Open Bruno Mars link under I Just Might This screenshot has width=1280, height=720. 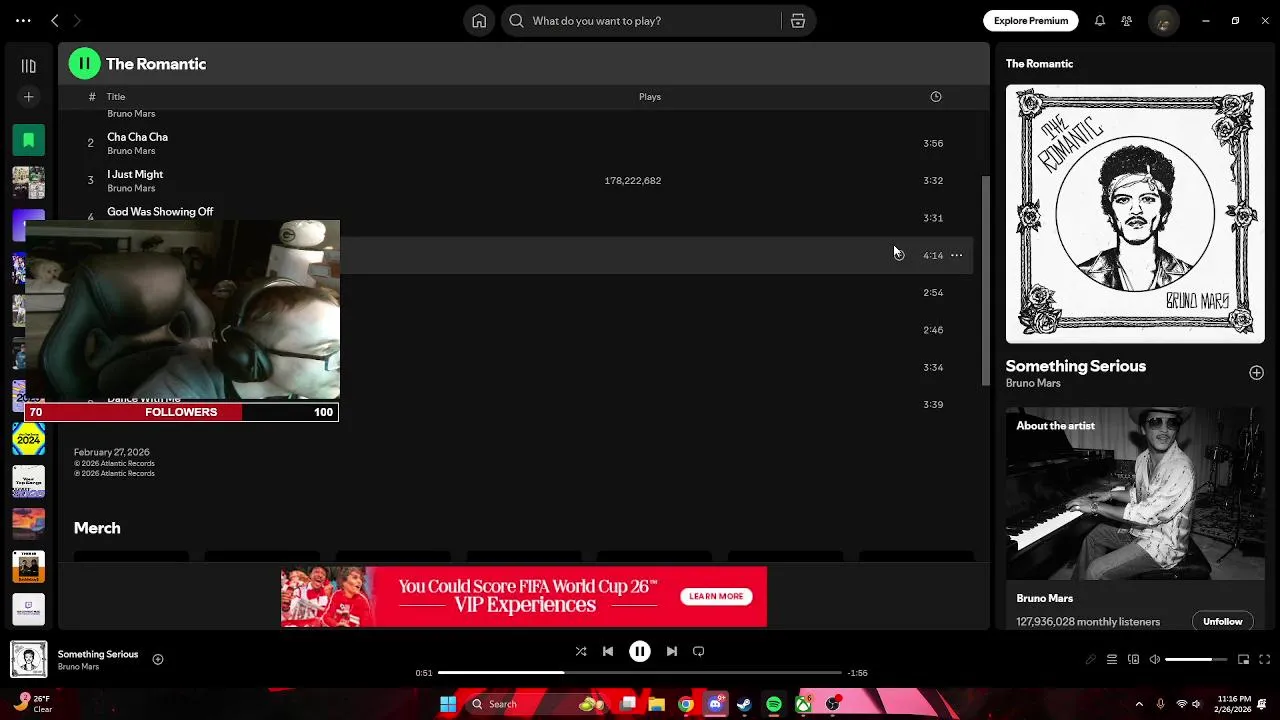click(x=131, y=188)
